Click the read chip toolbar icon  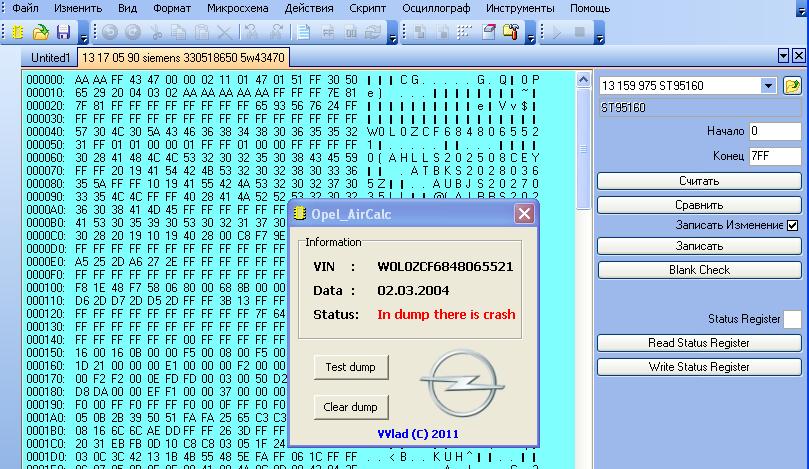tap(419, 32)
